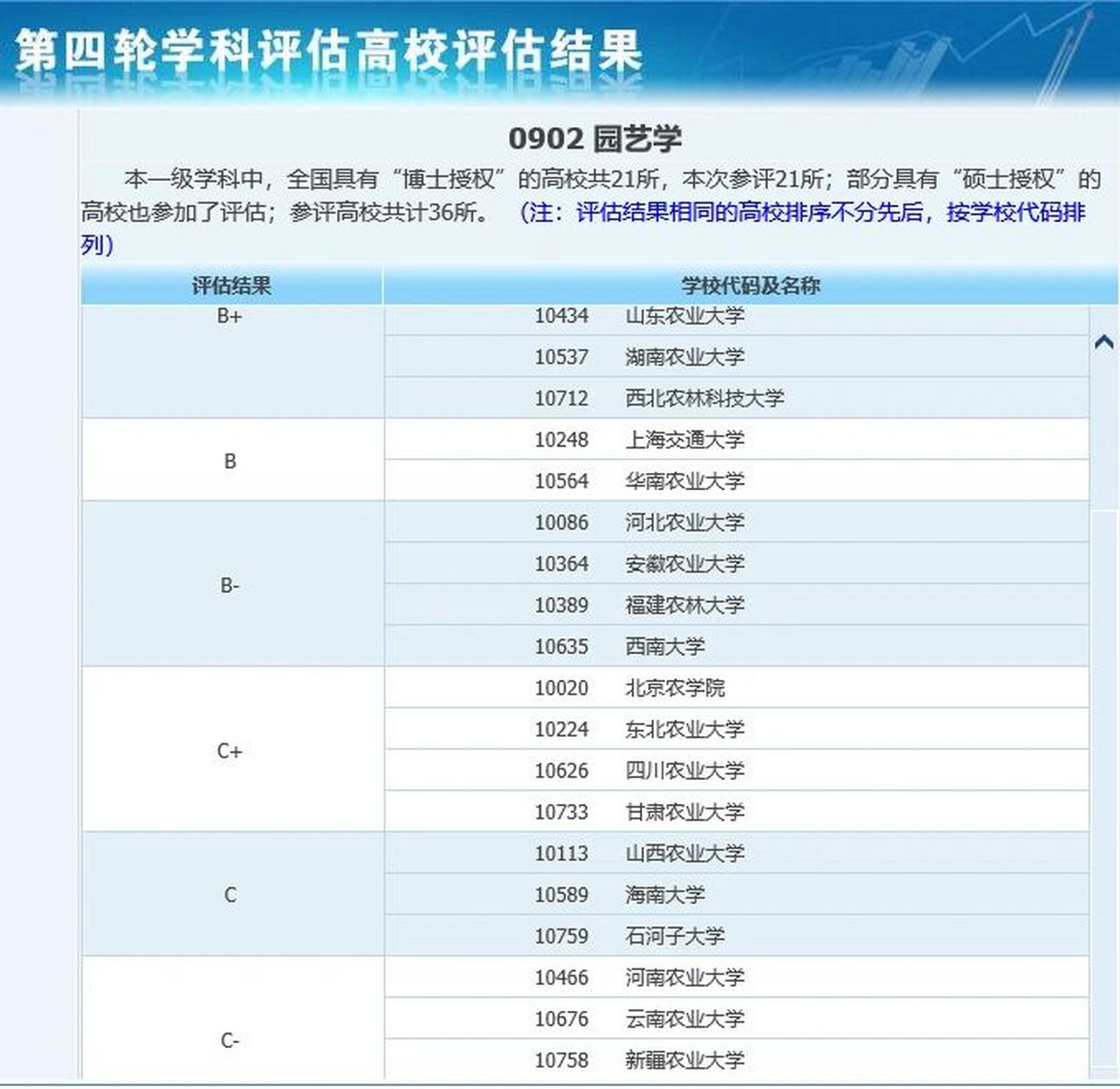
Task: Select row 10676 云南农业大学
Action: coord(736,1018)
